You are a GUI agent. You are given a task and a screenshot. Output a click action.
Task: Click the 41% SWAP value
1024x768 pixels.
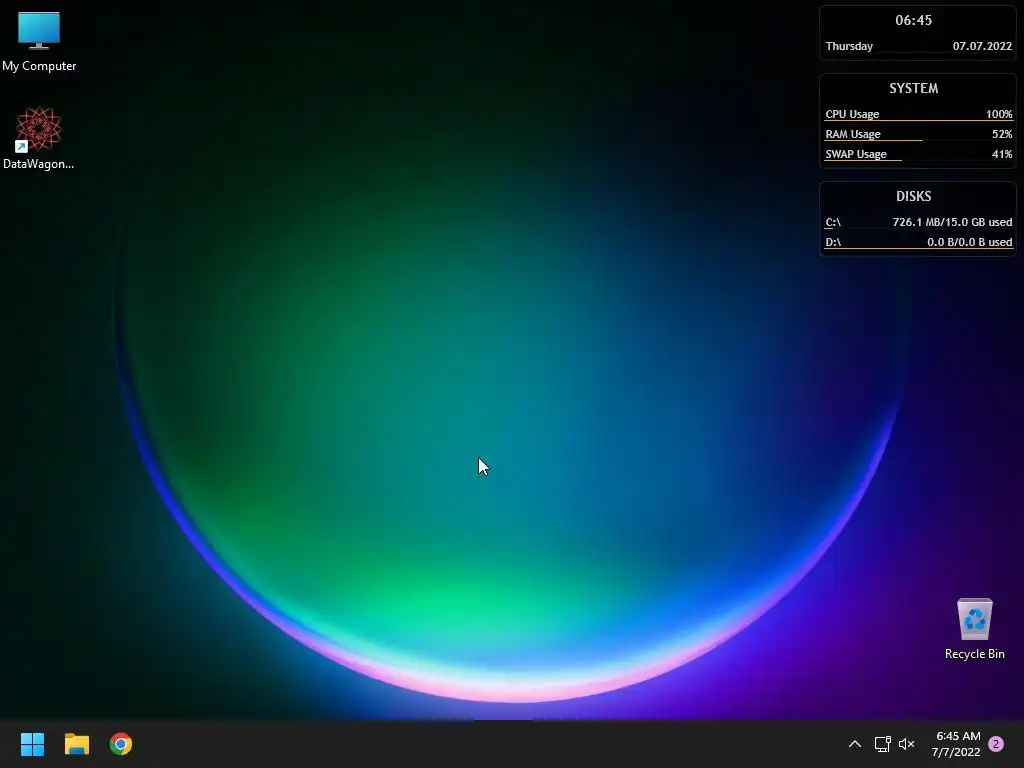pyautogui.click(x=1002, y=154)
